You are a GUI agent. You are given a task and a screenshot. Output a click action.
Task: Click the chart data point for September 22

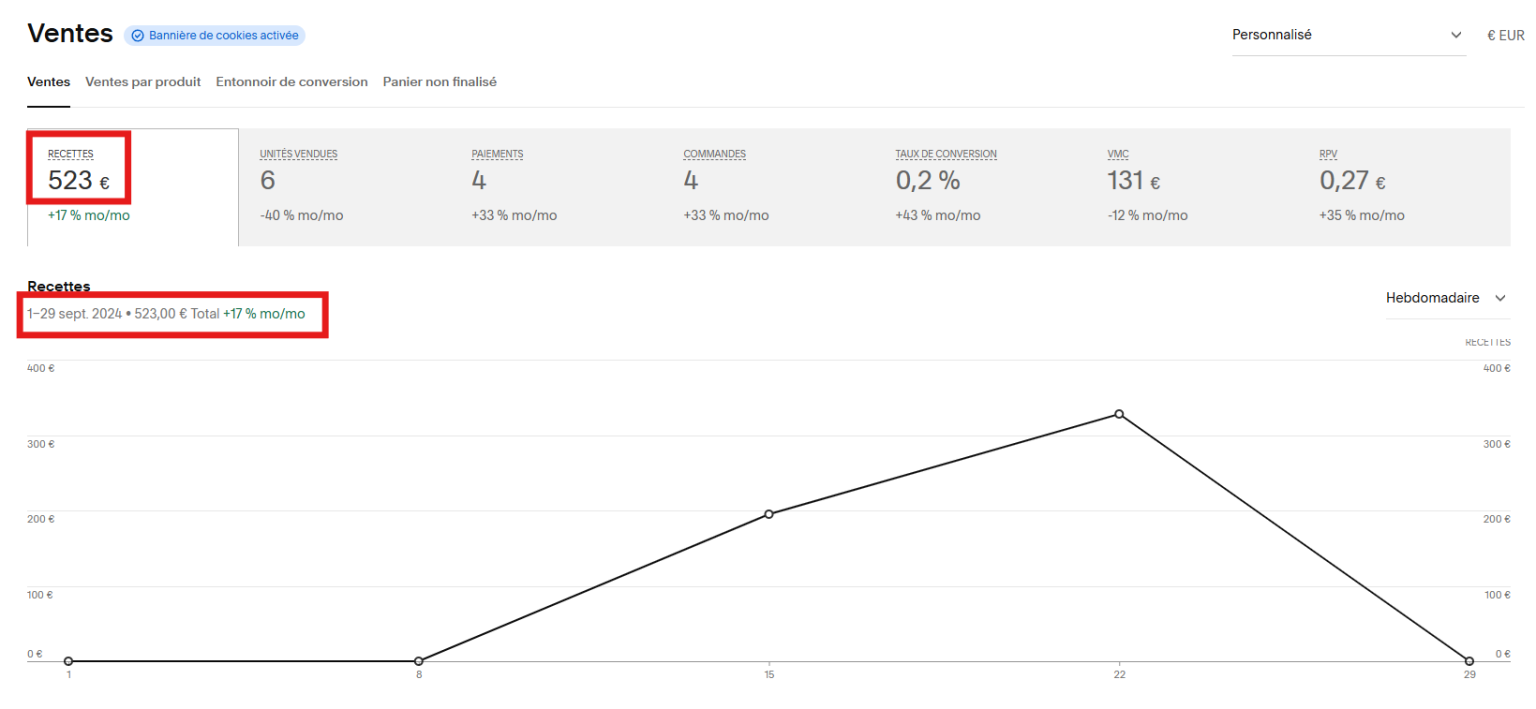[1118, 414]
